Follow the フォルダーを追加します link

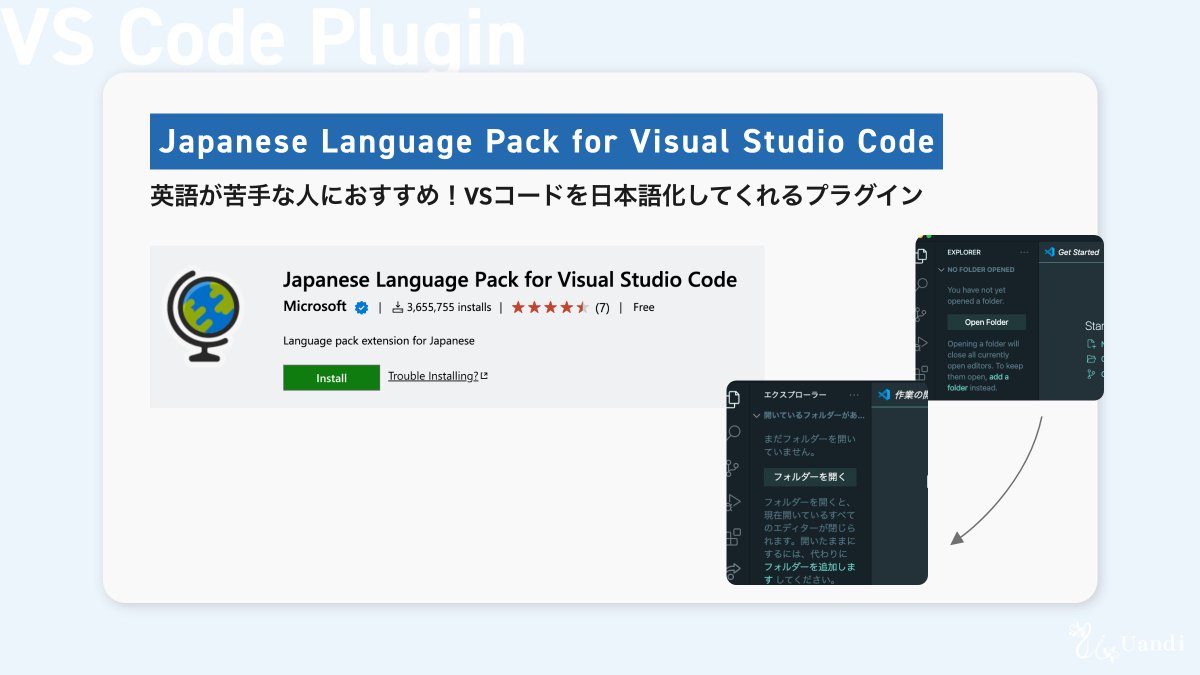[808, 573]
